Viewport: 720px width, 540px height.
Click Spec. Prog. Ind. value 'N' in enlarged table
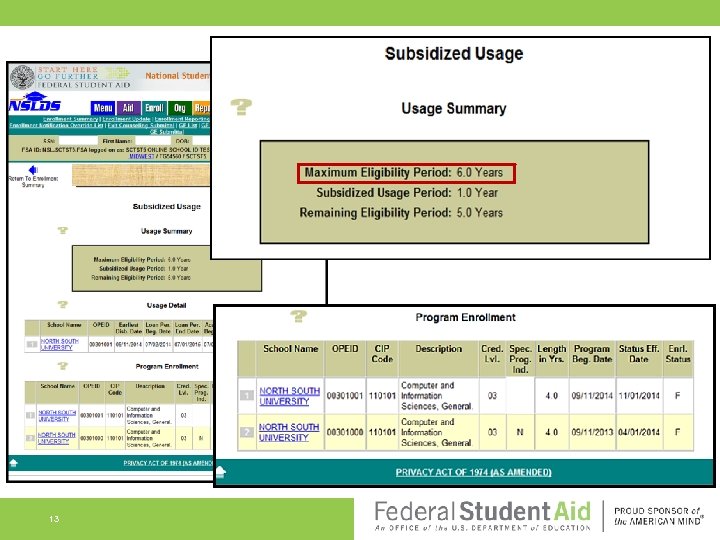click(520, 432)
